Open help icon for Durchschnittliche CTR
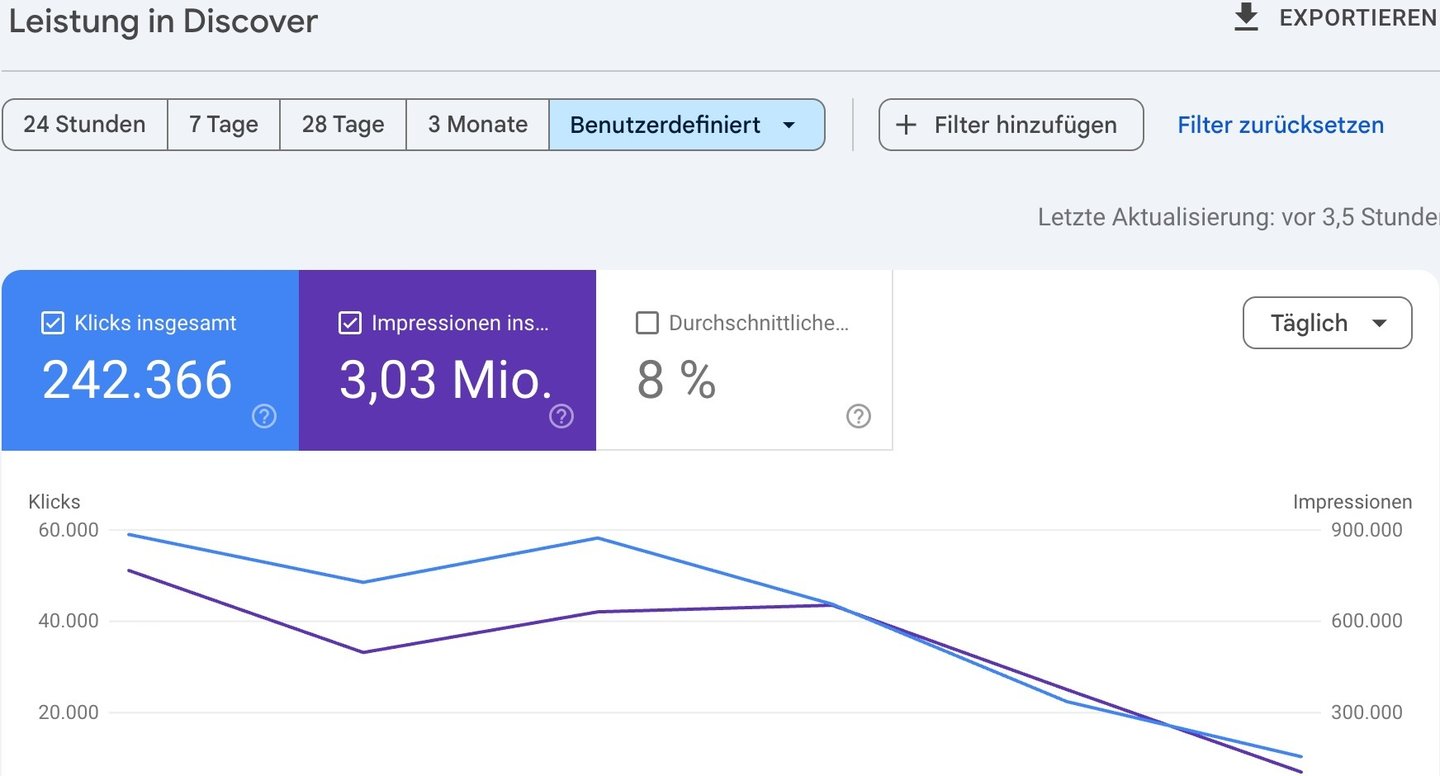This screenshot has height=776, width=1440. 858,416
